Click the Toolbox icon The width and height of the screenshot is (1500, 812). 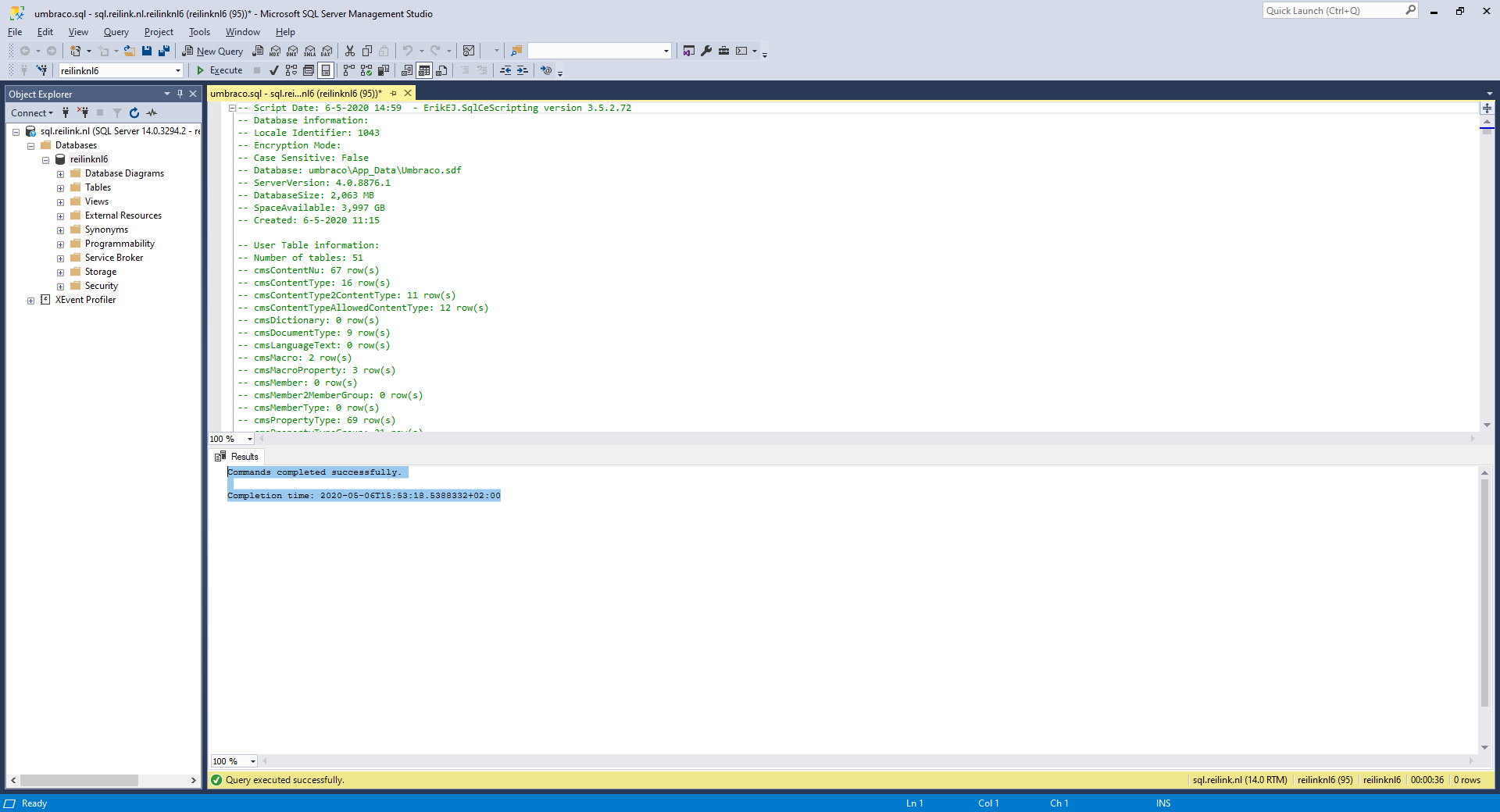723,51
